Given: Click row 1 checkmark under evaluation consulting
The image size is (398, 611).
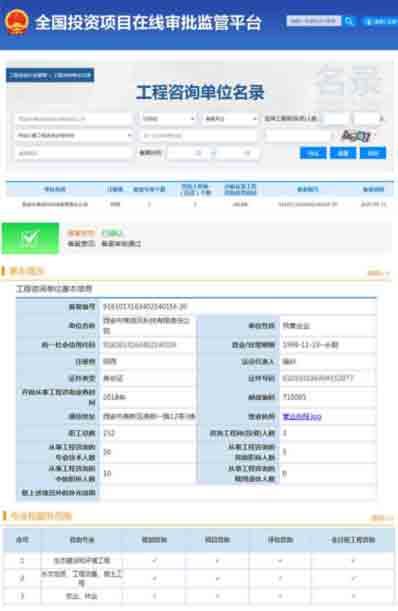Looking at the screenshot, I should click(280, 561).
